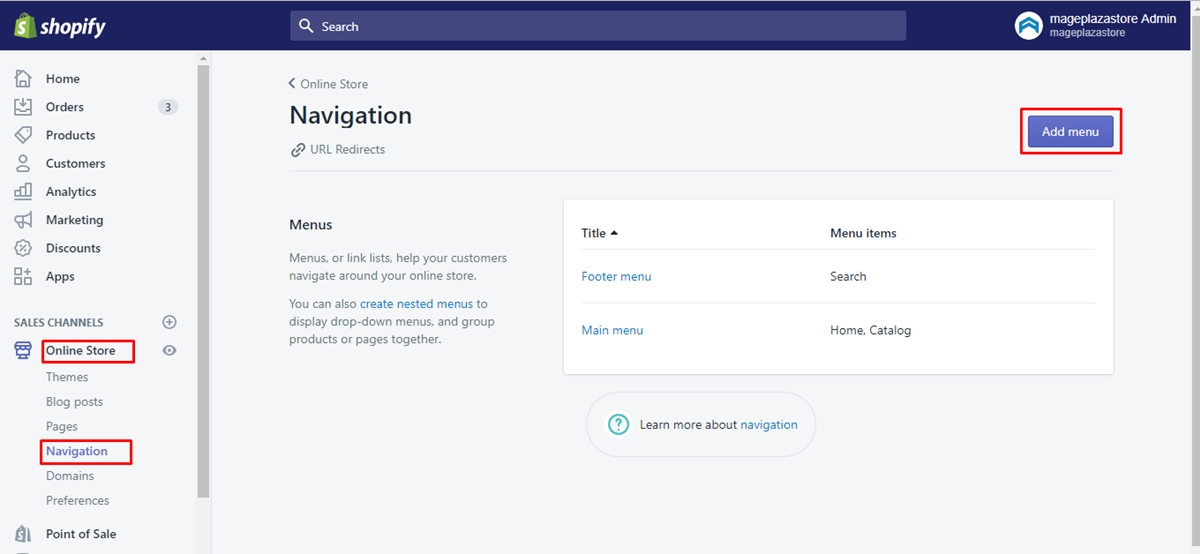Follow the create nested menus link
This screenshot has height=554, width=1200.
416,304
